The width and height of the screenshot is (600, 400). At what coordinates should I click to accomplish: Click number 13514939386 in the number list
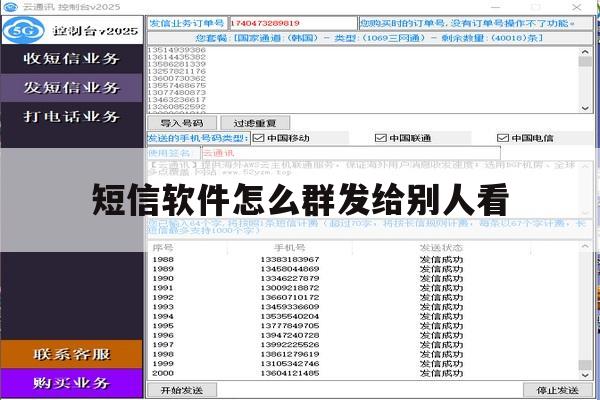click(177, 50)
